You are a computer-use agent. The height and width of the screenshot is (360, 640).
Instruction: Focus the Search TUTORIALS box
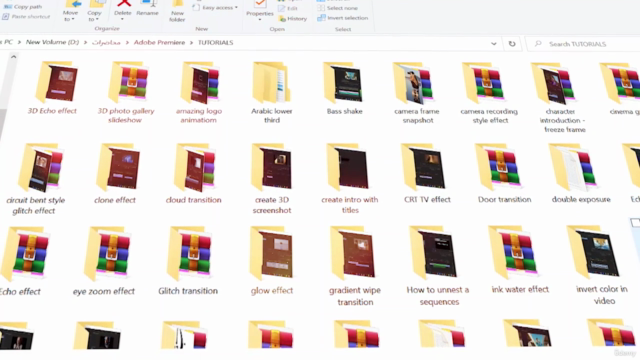coord(584,44)
